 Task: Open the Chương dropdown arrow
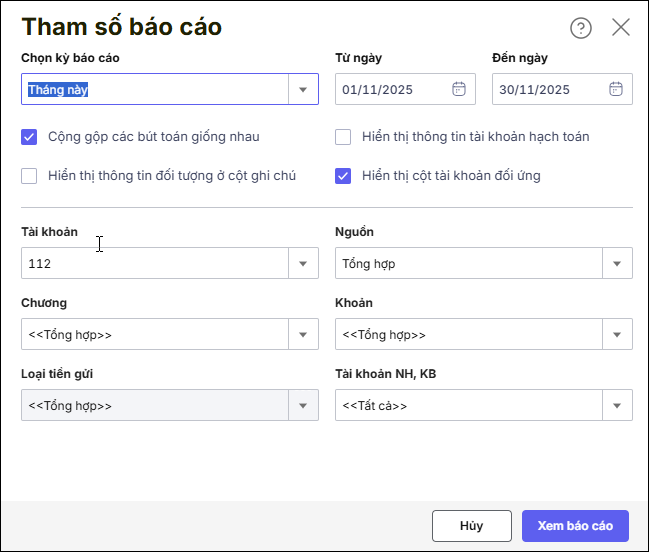pos(303,334)
